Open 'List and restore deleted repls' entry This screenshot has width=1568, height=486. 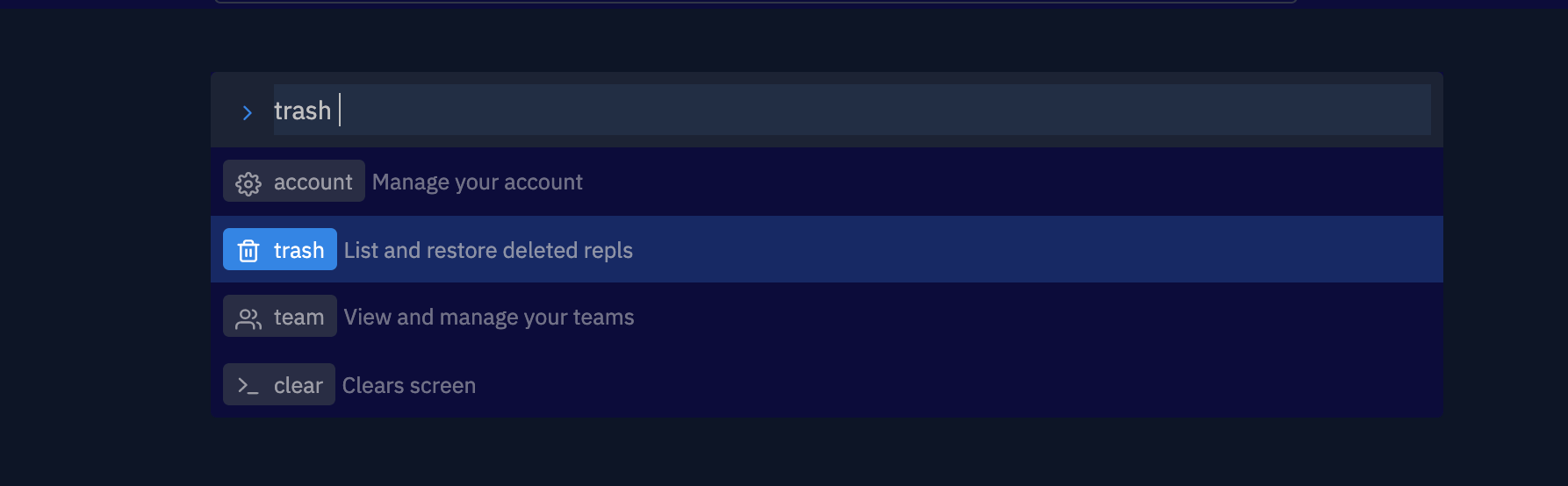point(488,251)
